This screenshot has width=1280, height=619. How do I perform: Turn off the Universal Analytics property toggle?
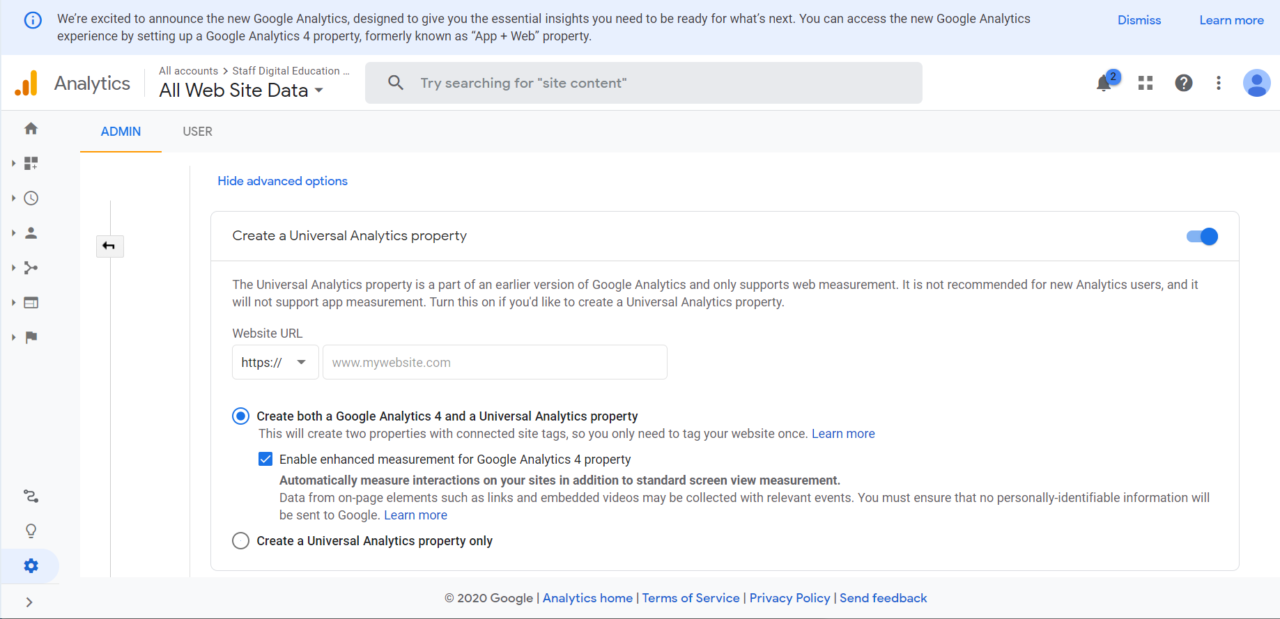tap(1201, 236)
